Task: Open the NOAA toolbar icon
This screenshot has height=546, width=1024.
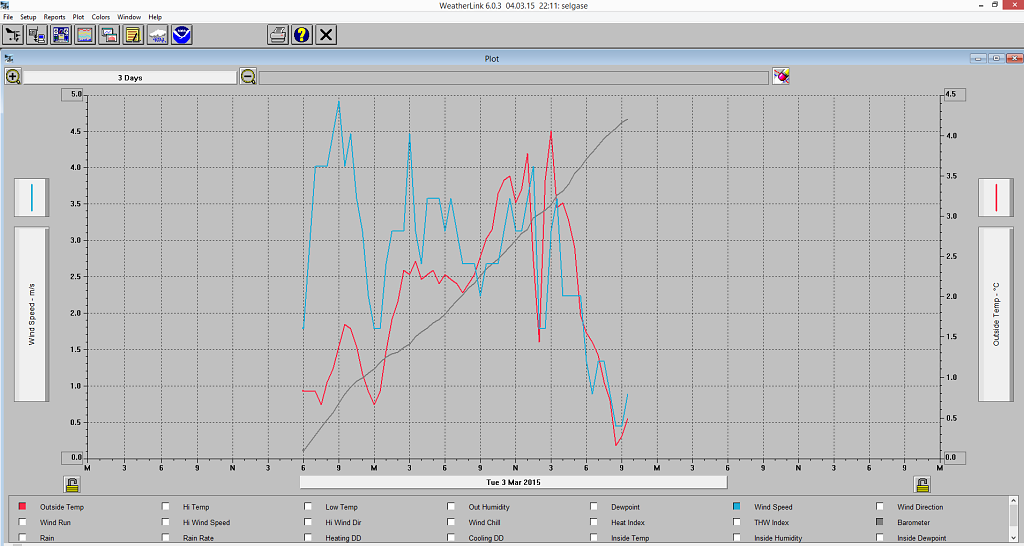Action: coord(181,35)
